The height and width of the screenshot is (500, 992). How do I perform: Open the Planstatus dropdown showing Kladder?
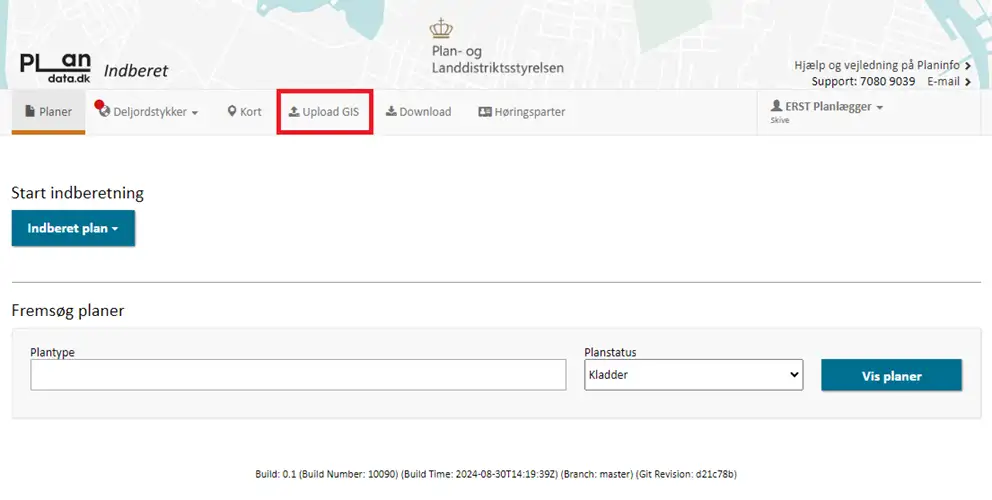click(693, 375)
